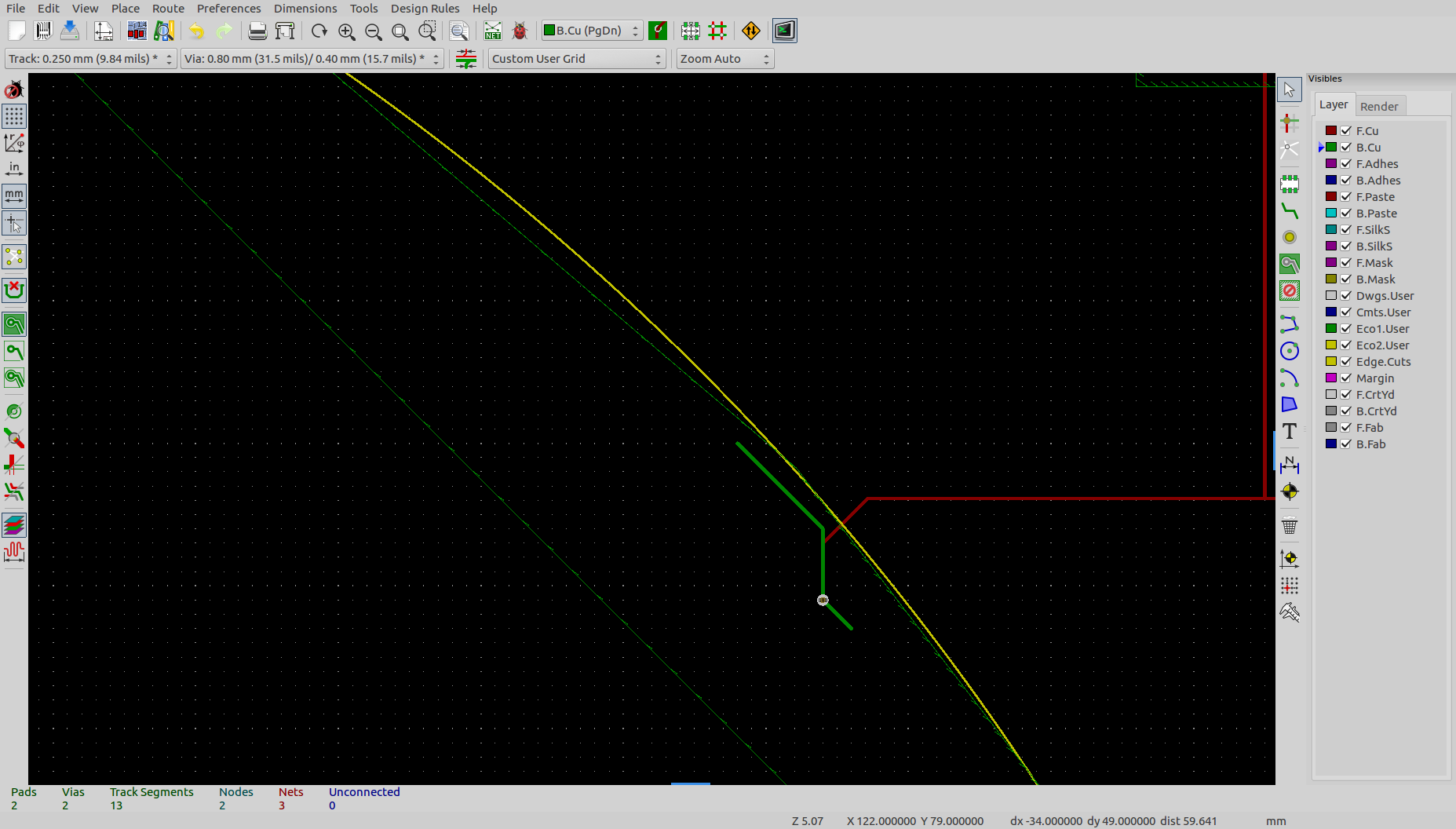Open the Track width dropdown
The image size is (1456, 829).
coord(91,59)
